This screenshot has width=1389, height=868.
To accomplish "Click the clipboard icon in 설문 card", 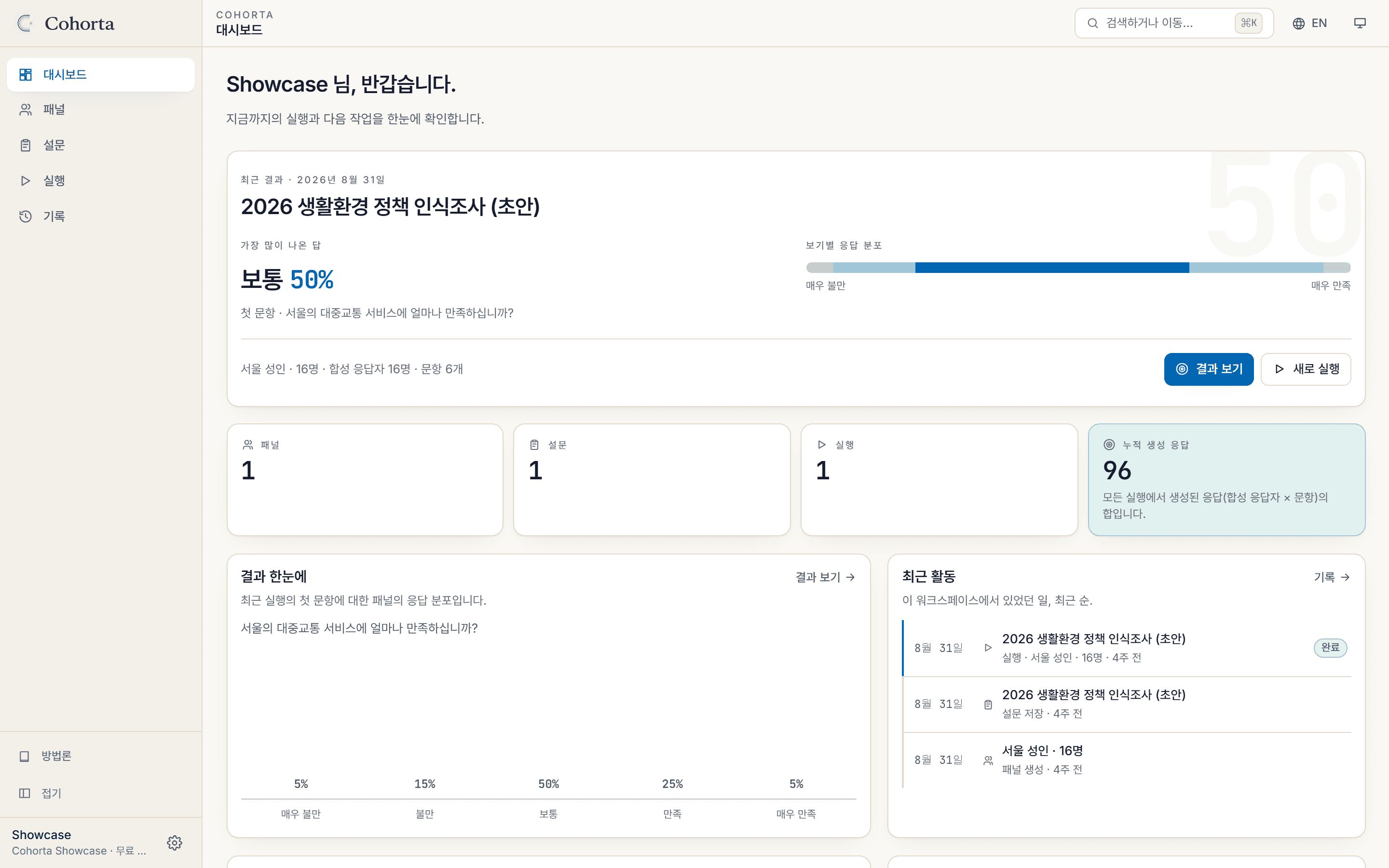I will (x=534, y=445).
